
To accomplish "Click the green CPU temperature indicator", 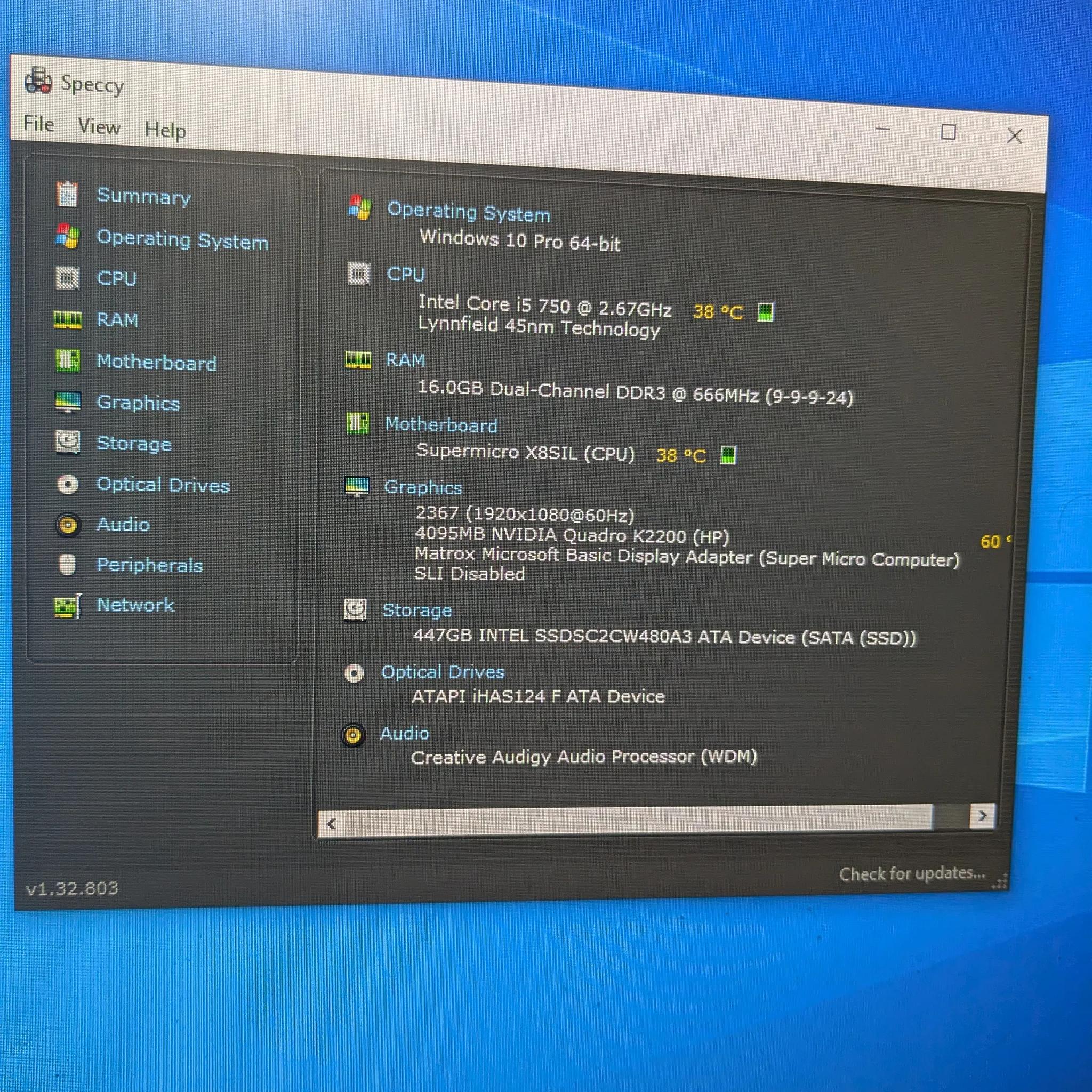I will click(765, 311).
